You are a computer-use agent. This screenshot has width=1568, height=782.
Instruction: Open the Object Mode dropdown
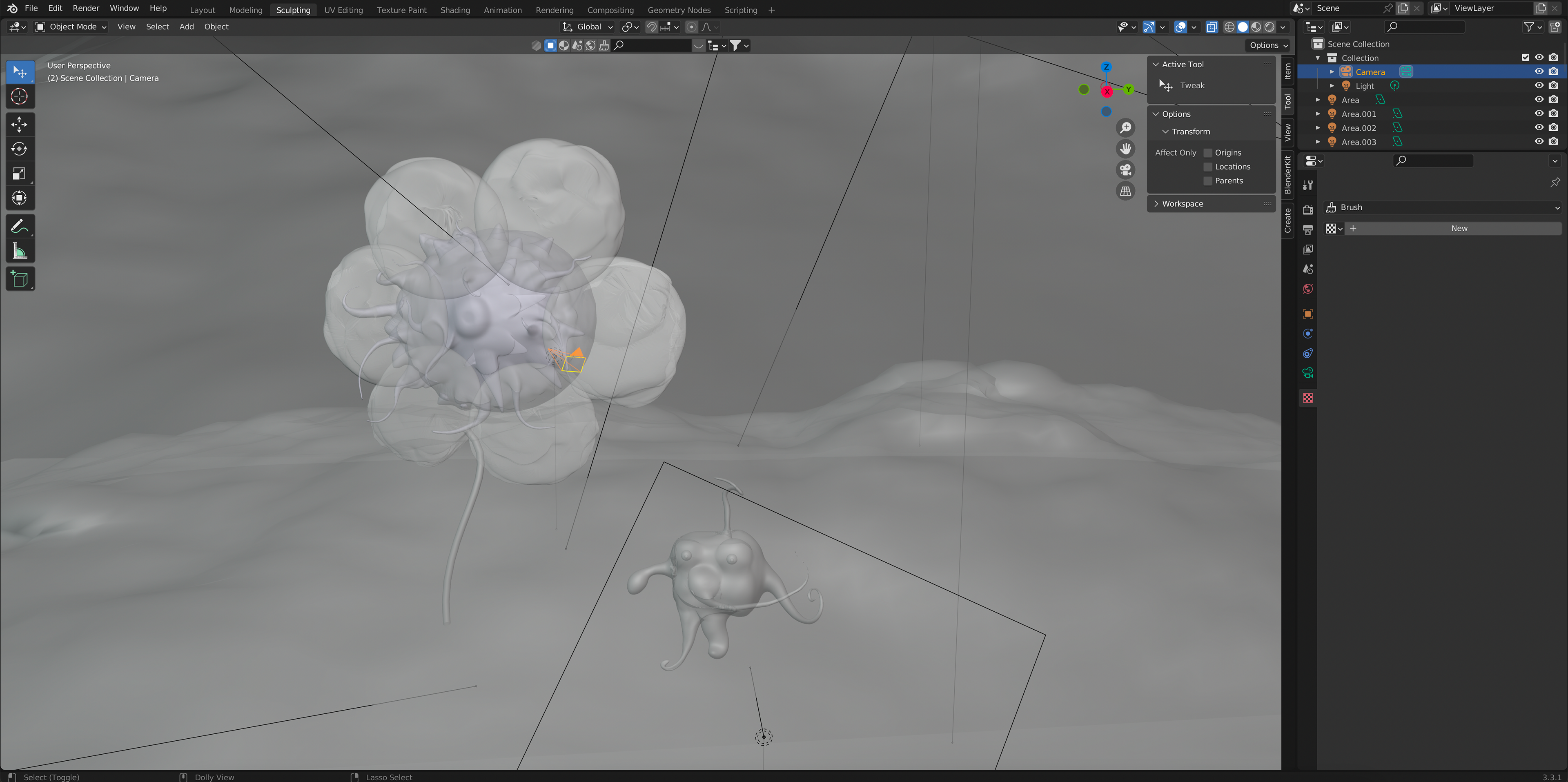pyautogui.click(x=71, y=27)
